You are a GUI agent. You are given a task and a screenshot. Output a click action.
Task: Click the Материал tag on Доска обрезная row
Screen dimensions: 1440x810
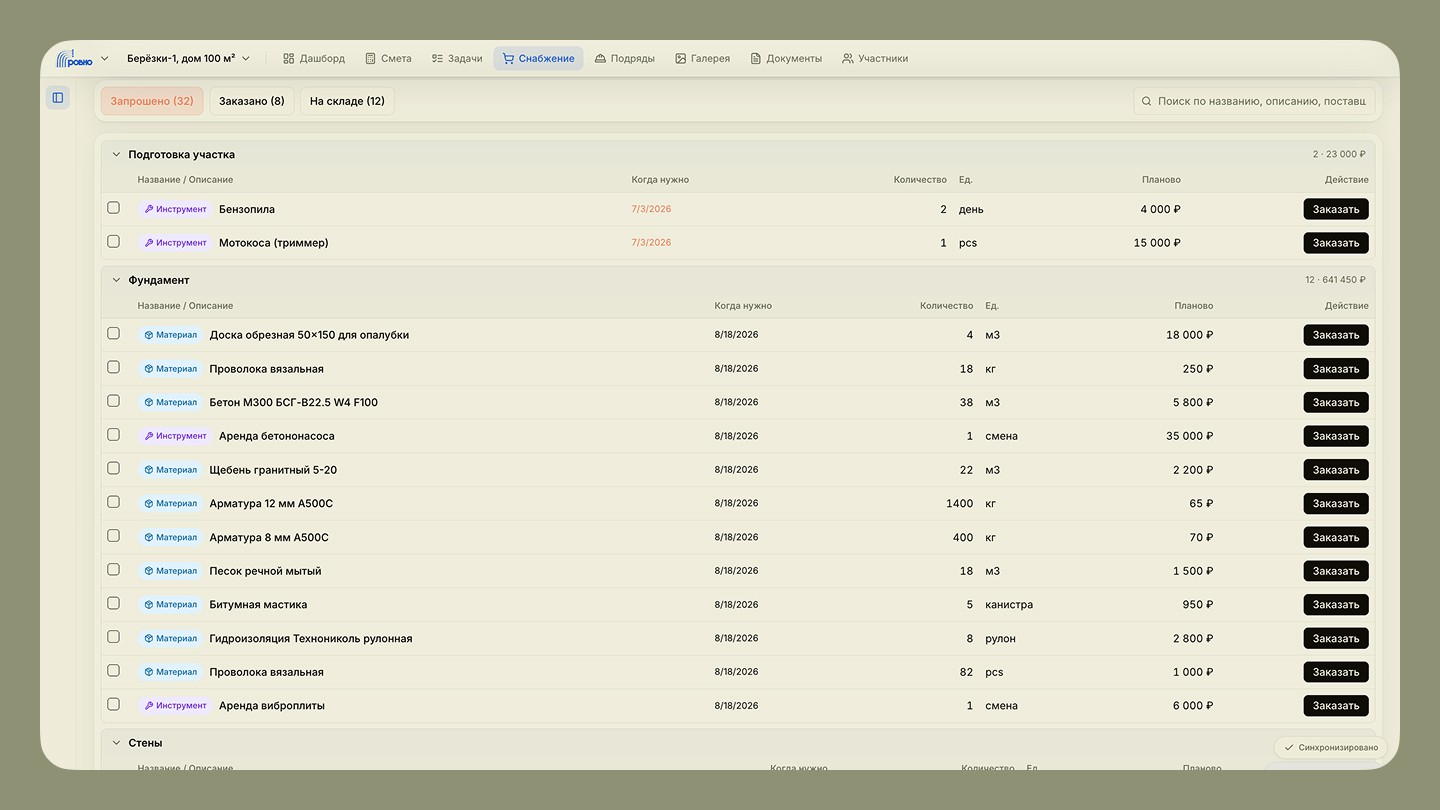coord(170,335)
